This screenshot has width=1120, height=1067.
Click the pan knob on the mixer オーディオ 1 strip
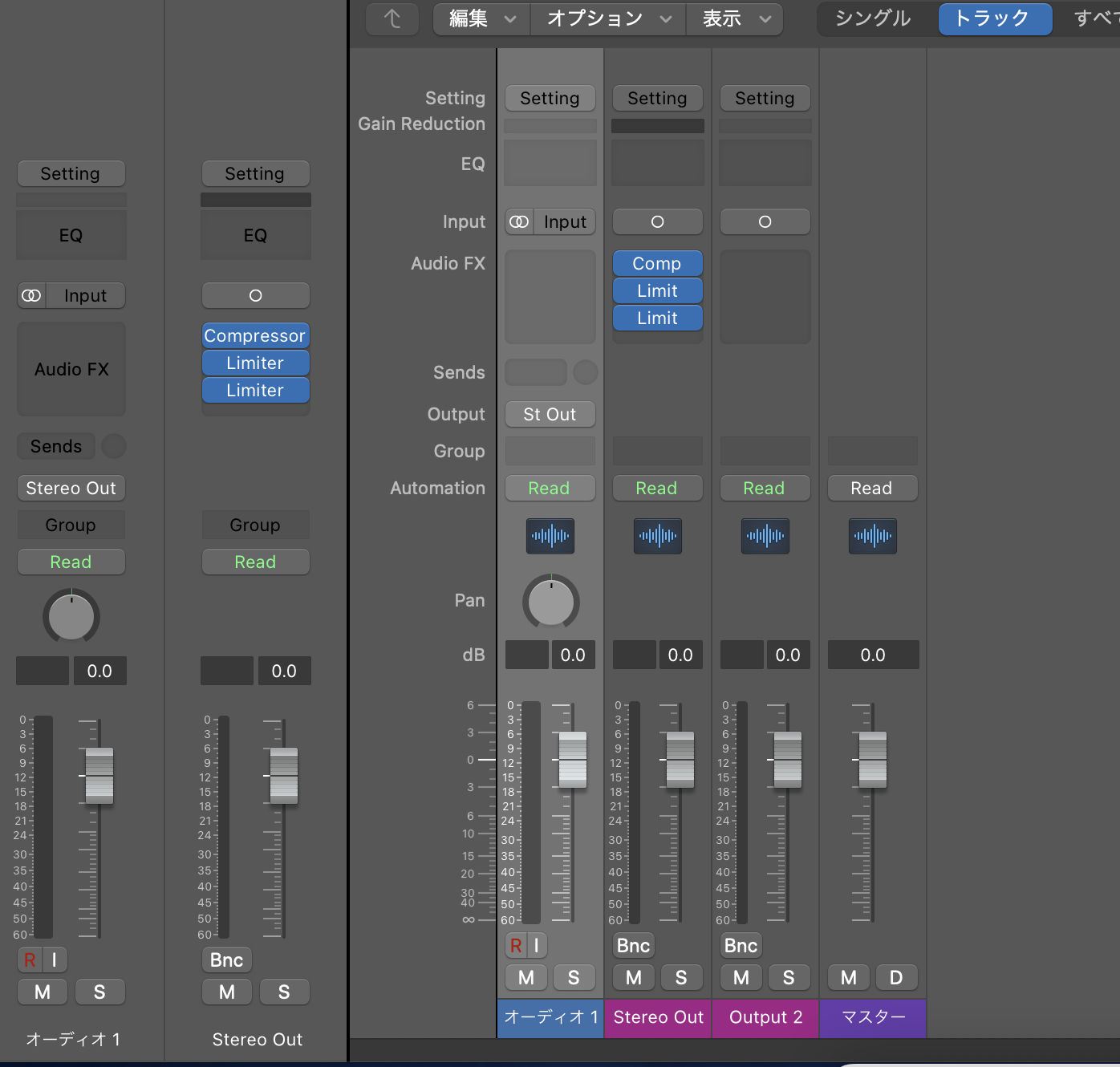551,602
